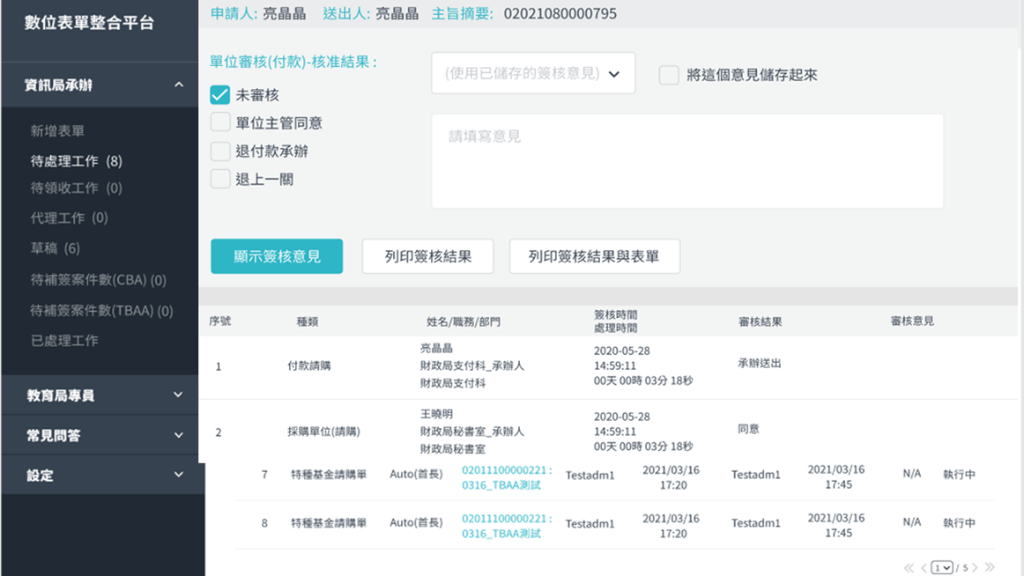Image resolution: width=1024 pixels, height=576 pixels.
Task: Go to the previous results page
Action: [x=922, y=567]
